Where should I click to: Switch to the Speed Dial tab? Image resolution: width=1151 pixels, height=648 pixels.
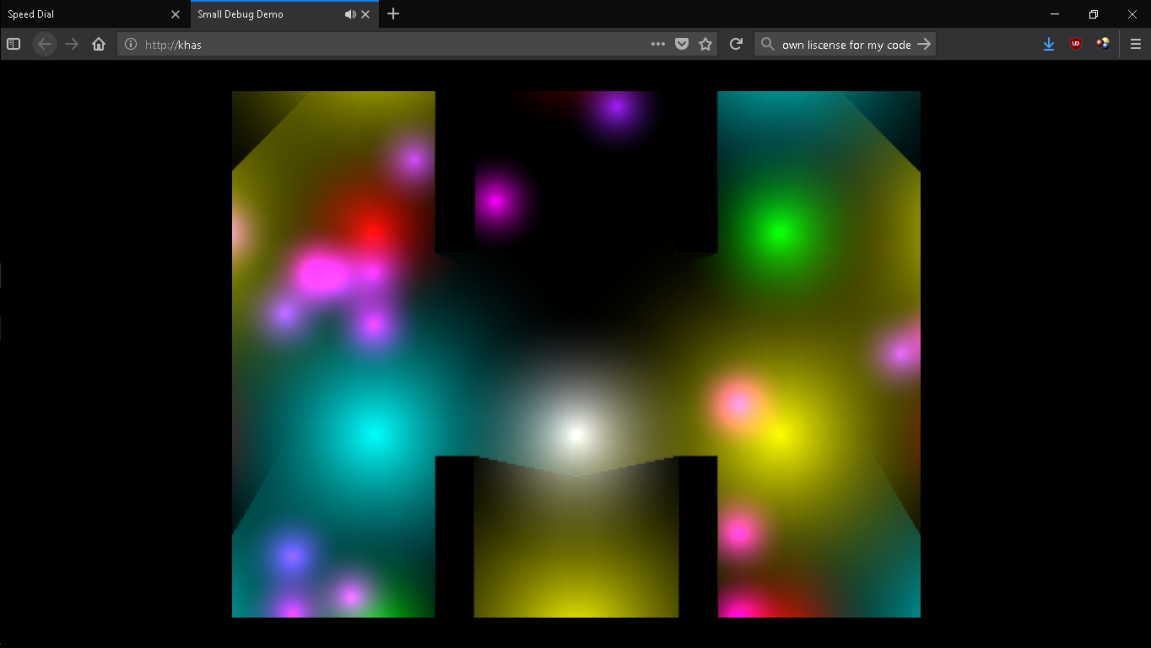(x=95, y=14)
